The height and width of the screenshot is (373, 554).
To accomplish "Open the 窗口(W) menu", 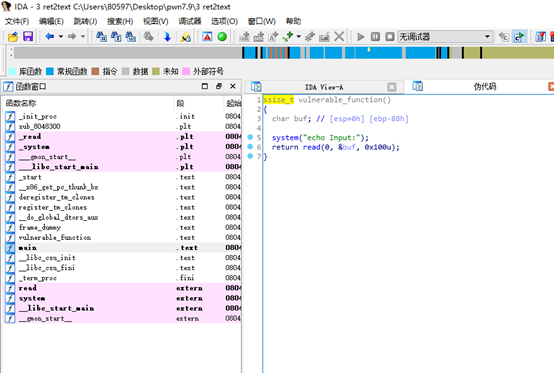I will [261, 21].
